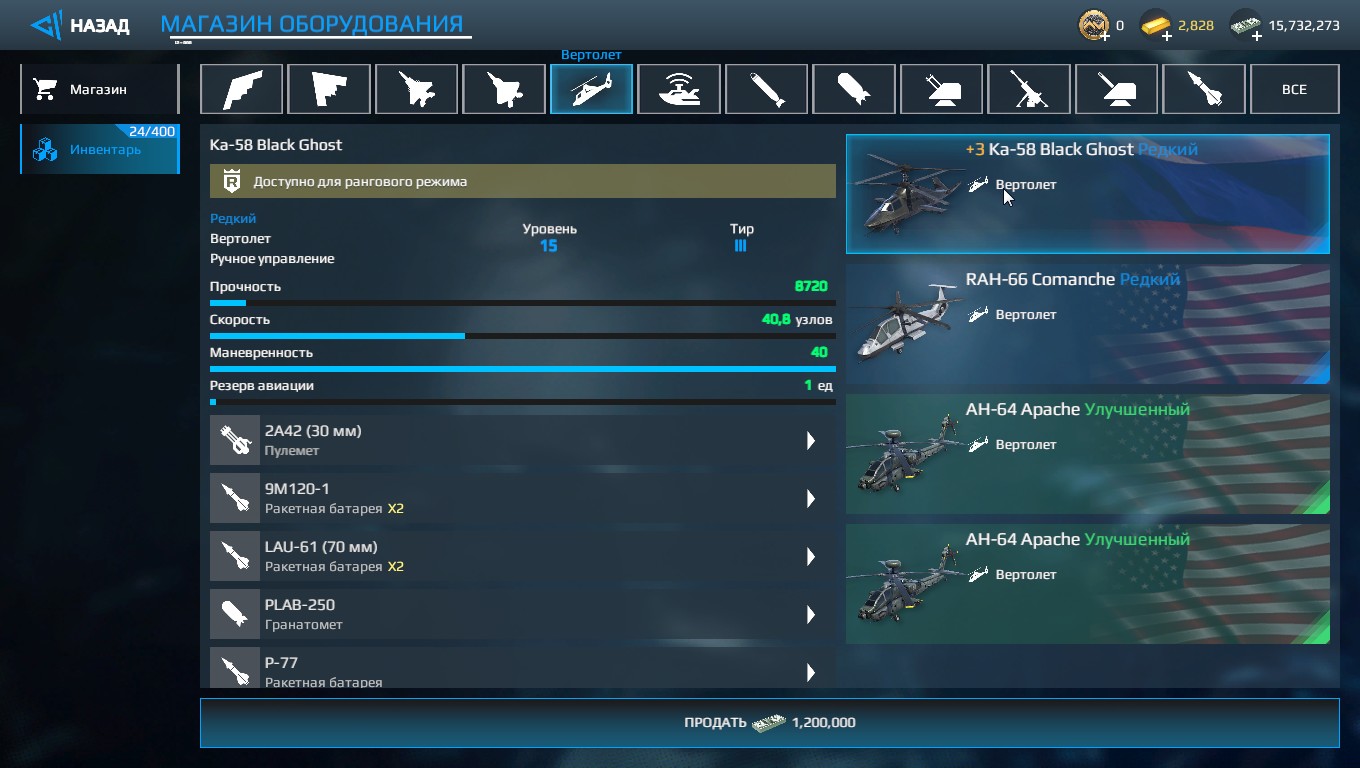
Task: Open the Инвентарь tab
Action: pyautogui.click(x=99, y=149)
